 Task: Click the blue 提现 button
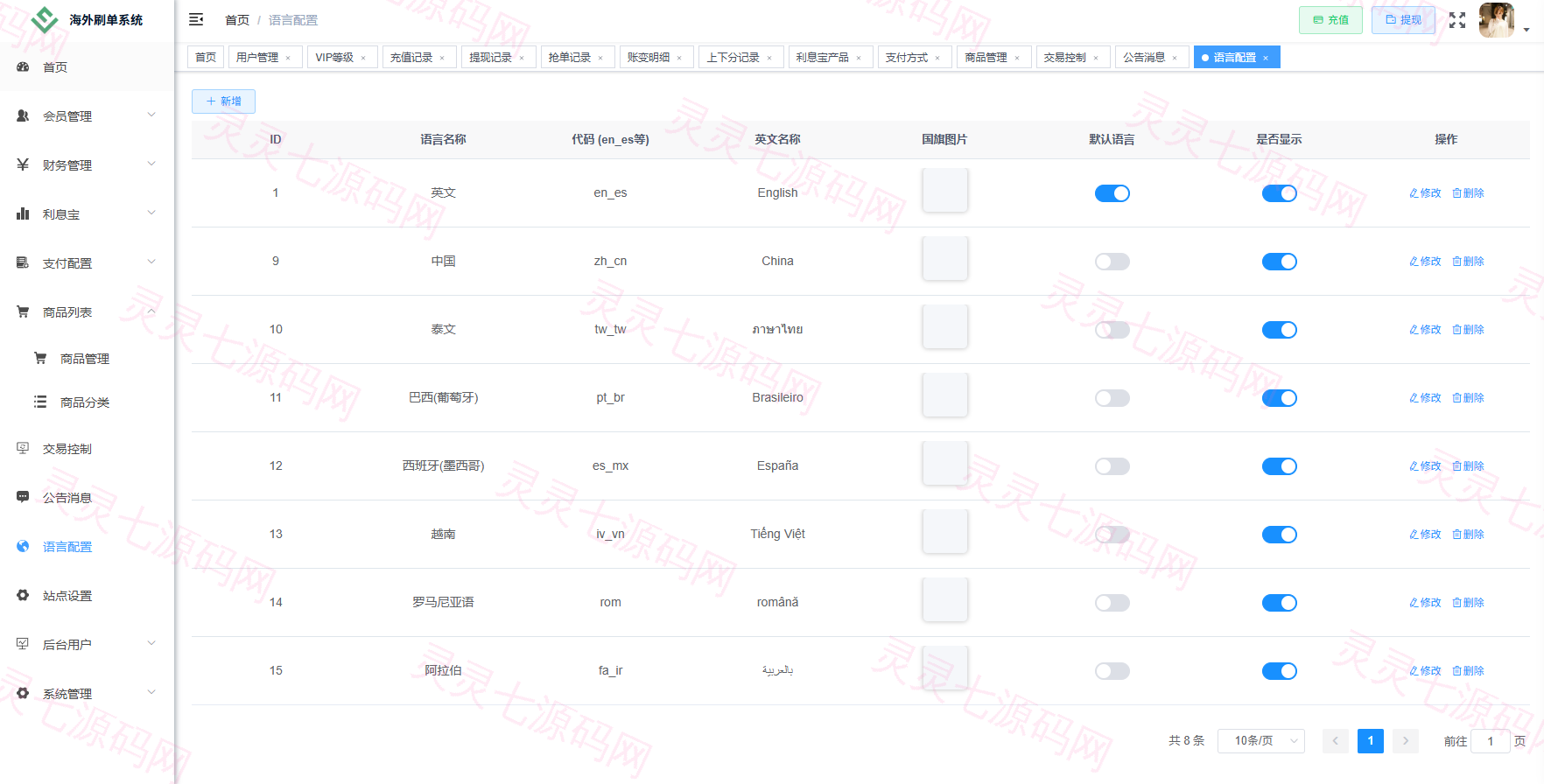(1403, 20)
